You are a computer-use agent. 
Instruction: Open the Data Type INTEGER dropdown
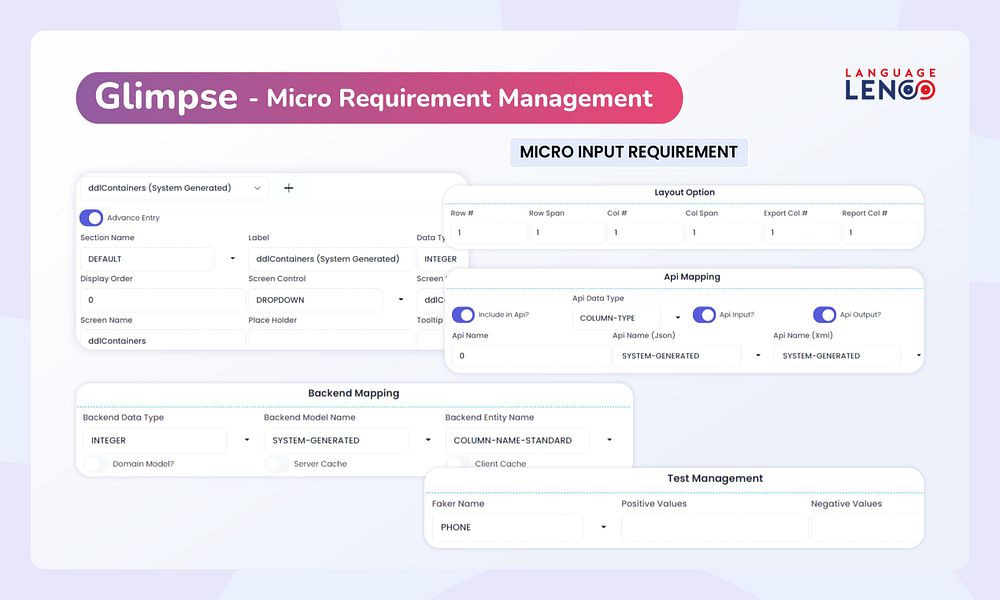(442, 259)
